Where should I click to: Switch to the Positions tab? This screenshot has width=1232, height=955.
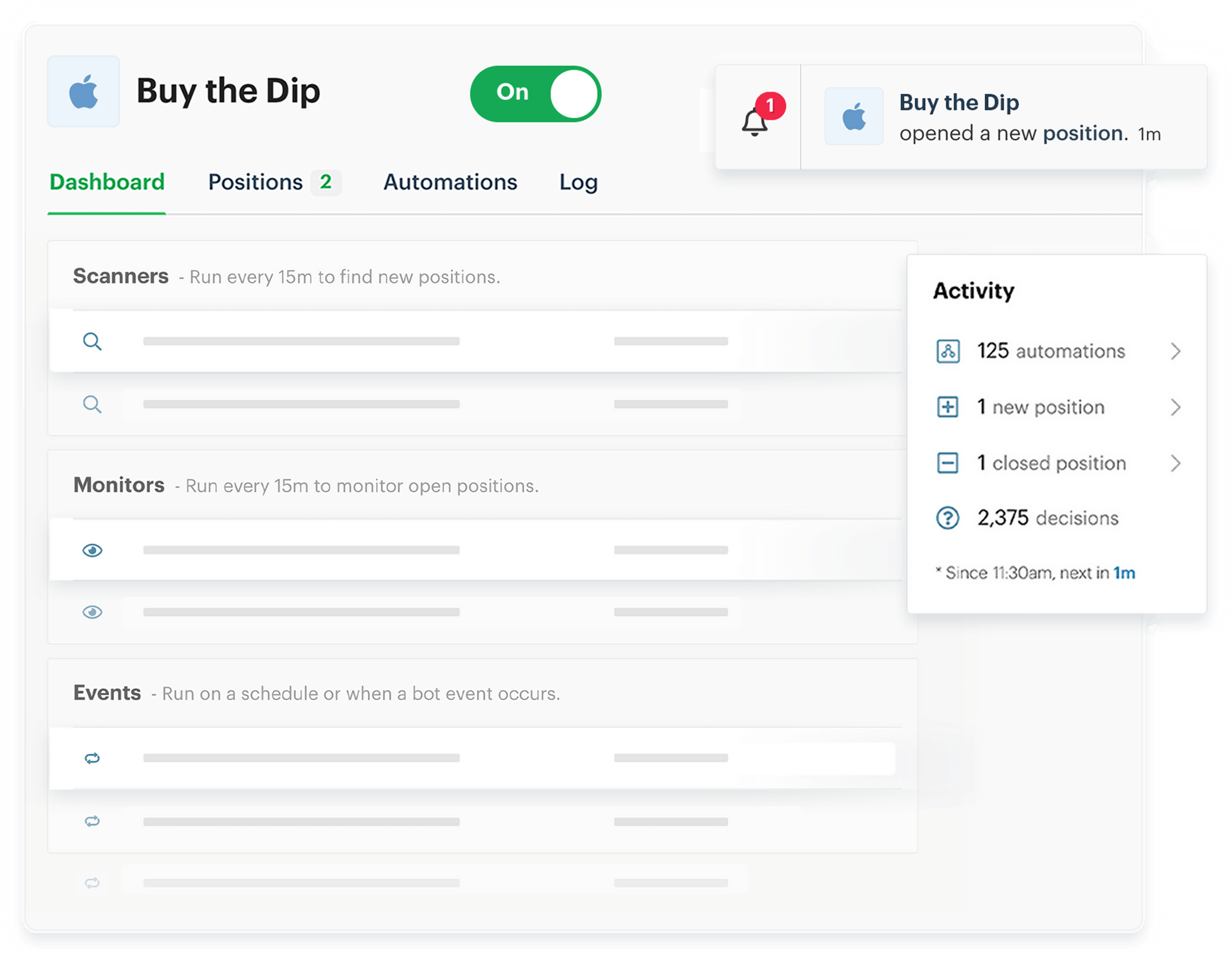256,182
